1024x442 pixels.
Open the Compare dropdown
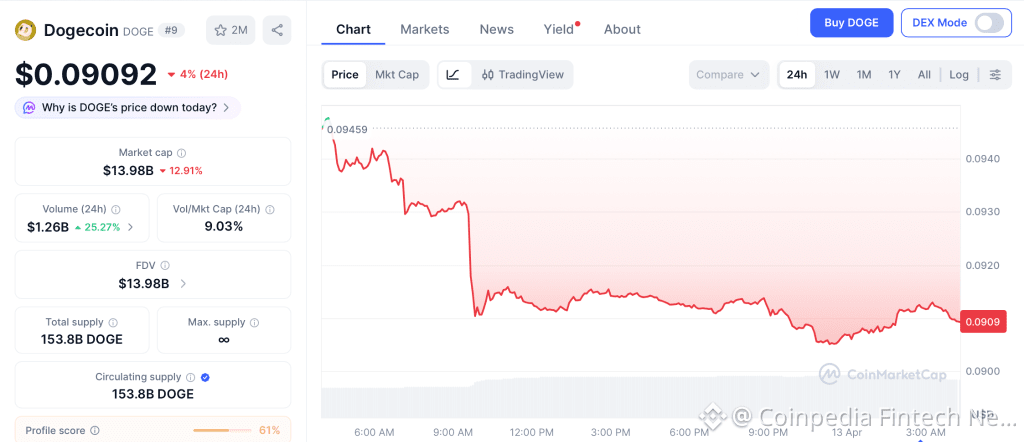coord(729,74)
